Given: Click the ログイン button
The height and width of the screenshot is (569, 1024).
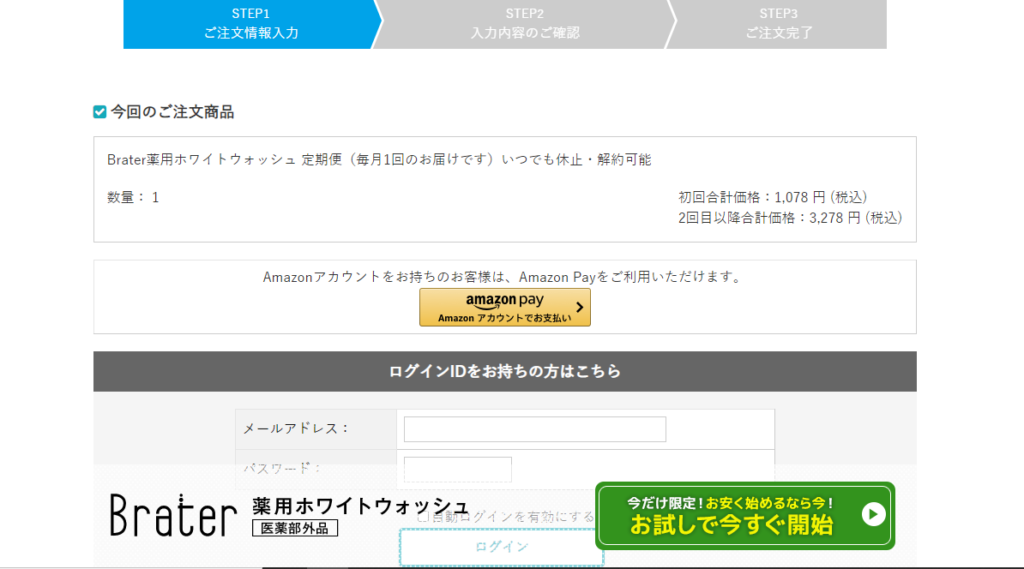Looking at the screenshot, I should coord(501,547).
